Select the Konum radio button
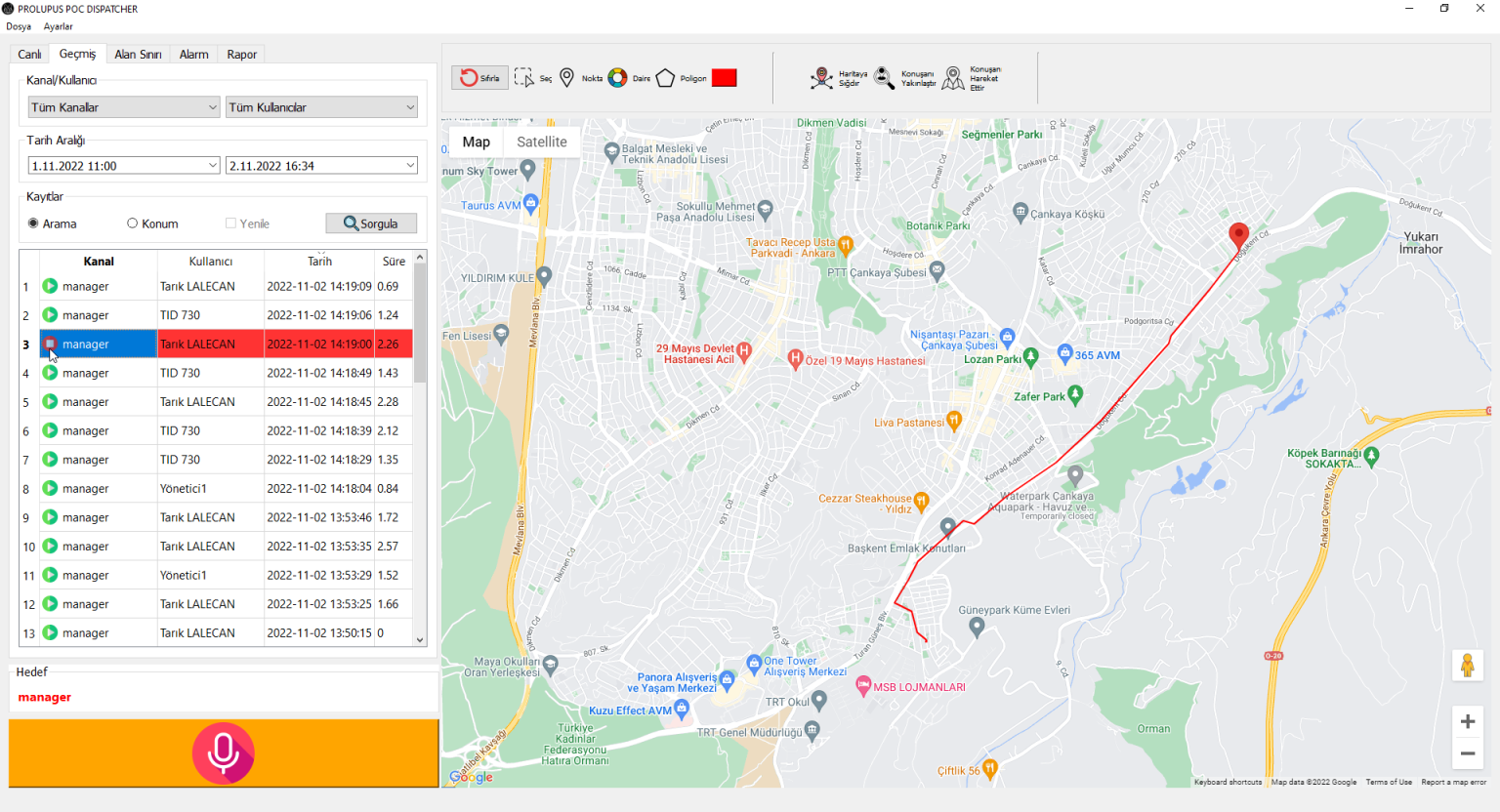The height and width of the screenshot is (812, 1500). (x=133, y=223)
